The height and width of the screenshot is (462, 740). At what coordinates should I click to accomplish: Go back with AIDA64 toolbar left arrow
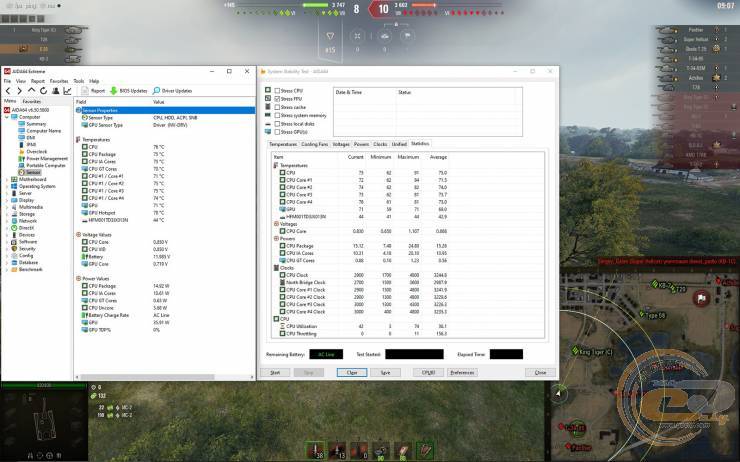tap(8, 91)
